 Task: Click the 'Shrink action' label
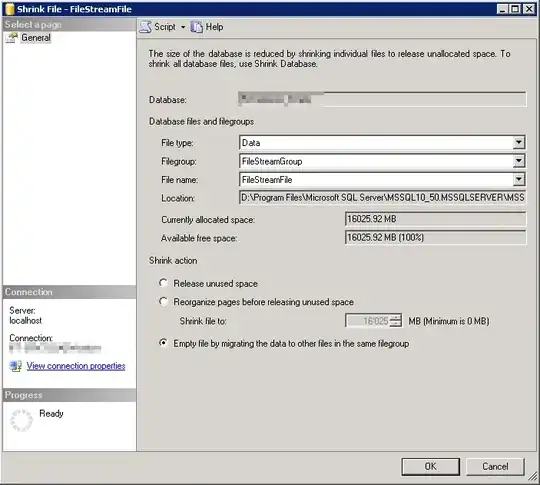173,261
